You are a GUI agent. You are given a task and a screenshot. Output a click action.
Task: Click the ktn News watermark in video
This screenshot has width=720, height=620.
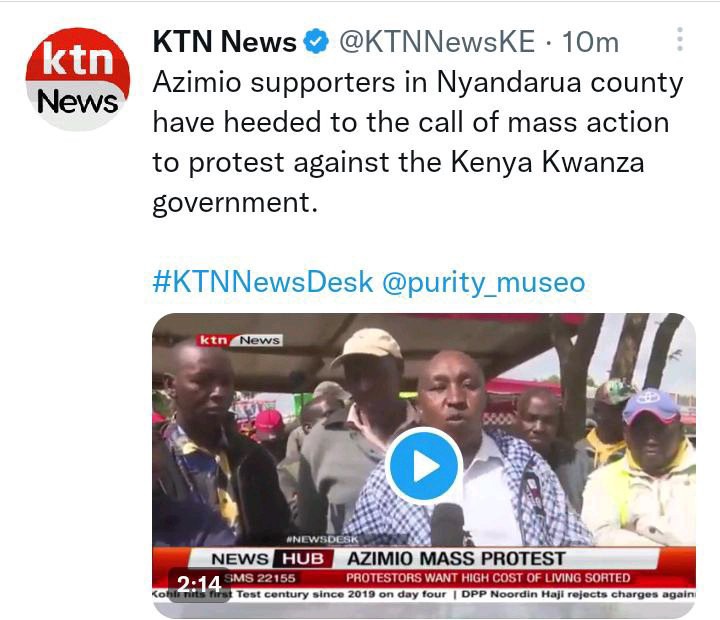point(239,340)
